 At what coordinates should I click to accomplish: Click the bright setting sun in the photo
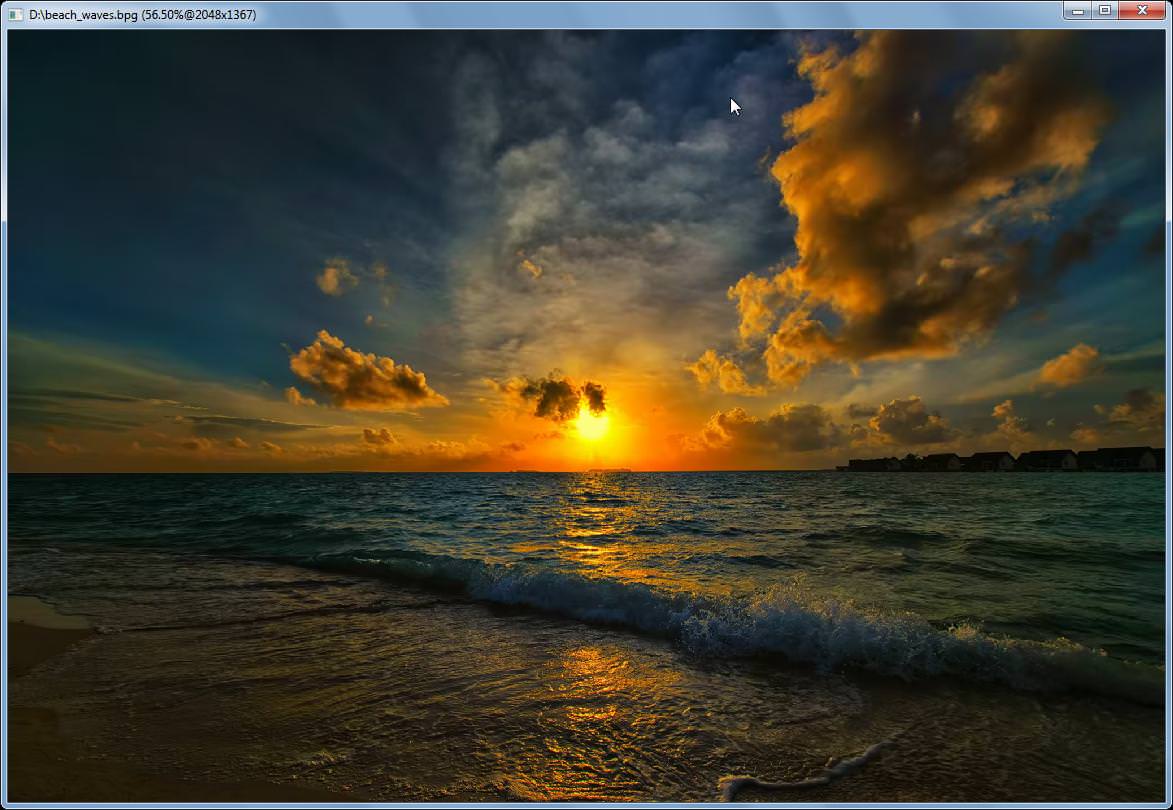pos(591,425)
